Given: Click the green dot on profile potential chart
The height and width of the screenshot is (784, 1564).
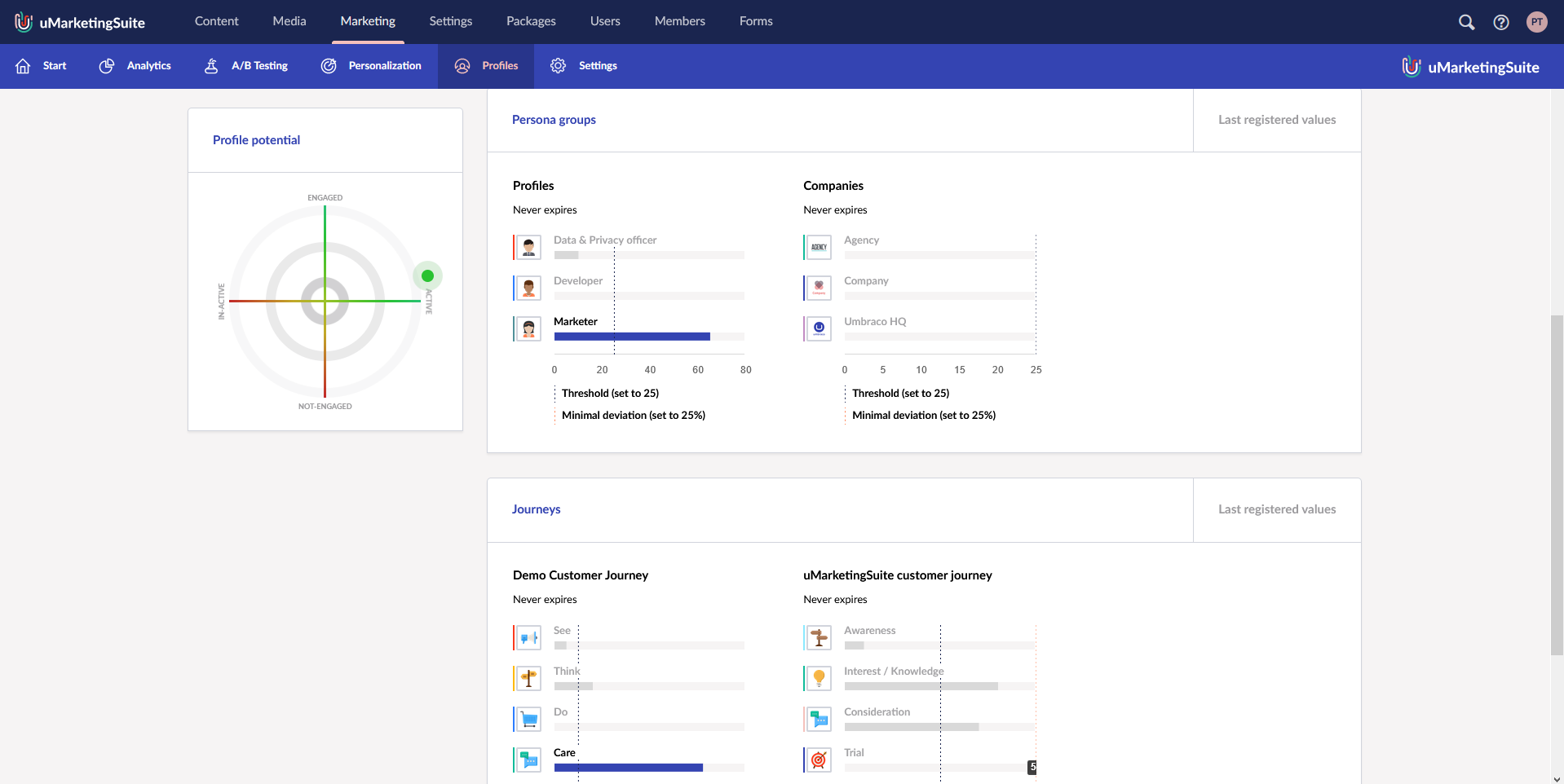Looking at the screenshot, I should click(x=427, y=276).
